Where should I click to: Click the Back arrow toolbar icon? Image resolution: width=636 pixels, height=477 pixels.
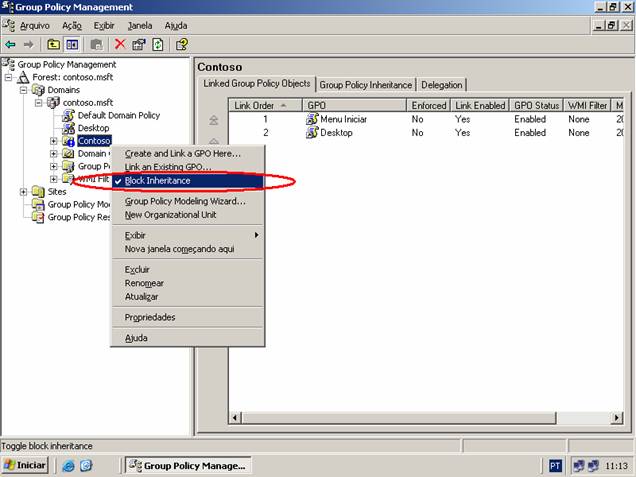(x=10, y=44)
